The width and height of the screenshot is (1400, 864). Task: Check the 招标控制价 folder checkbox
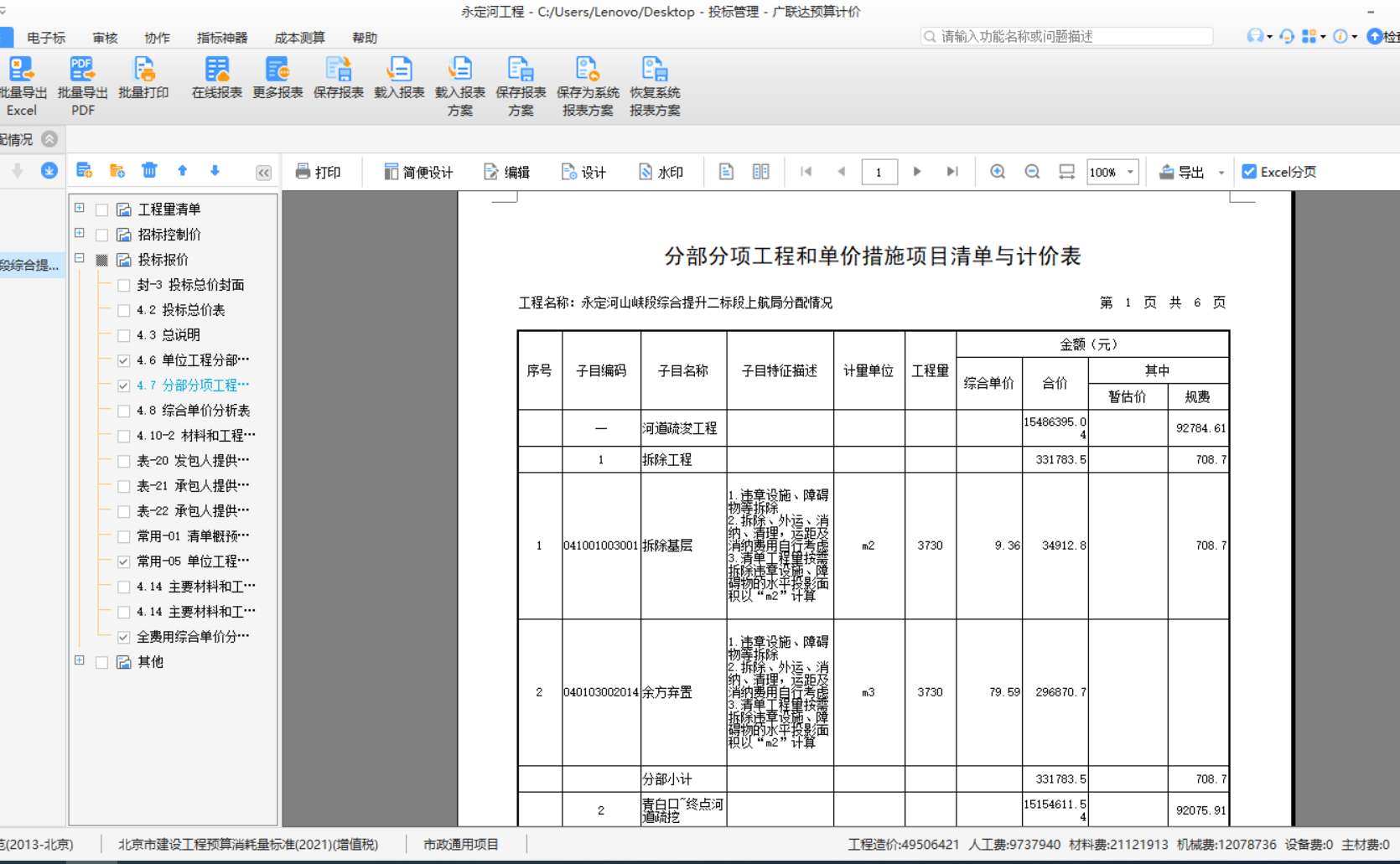tap(101, 235)
